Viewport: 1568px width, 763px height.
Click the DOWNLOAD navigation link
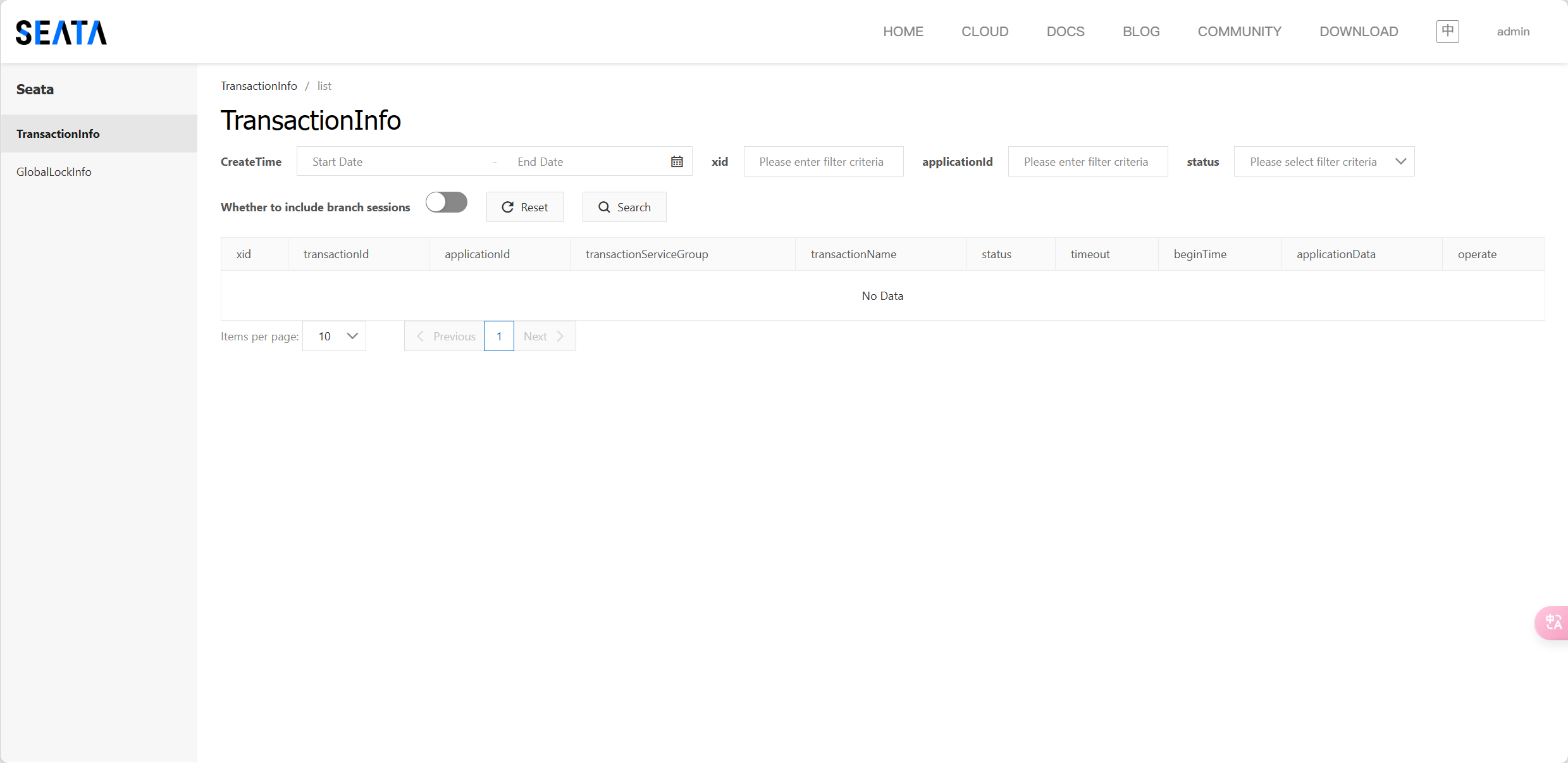pos(1358,32)
